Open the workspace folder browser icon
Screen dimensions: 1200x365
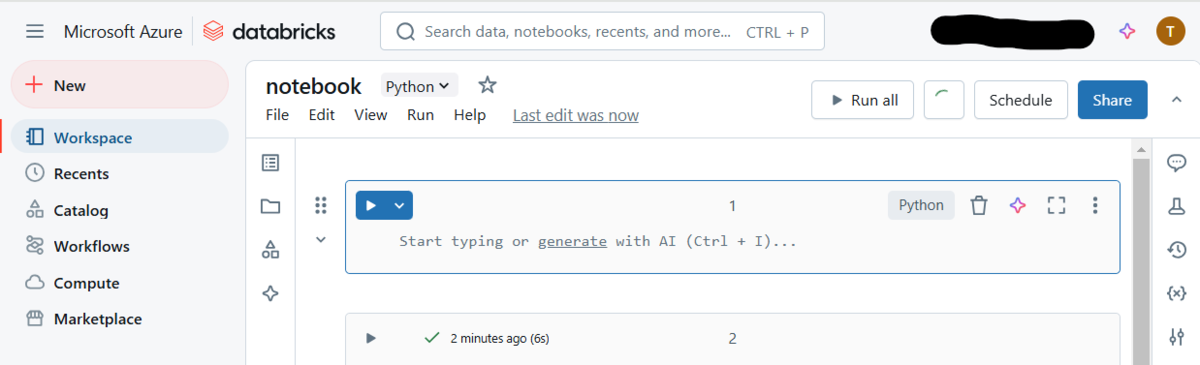click(x=270, y=206)
